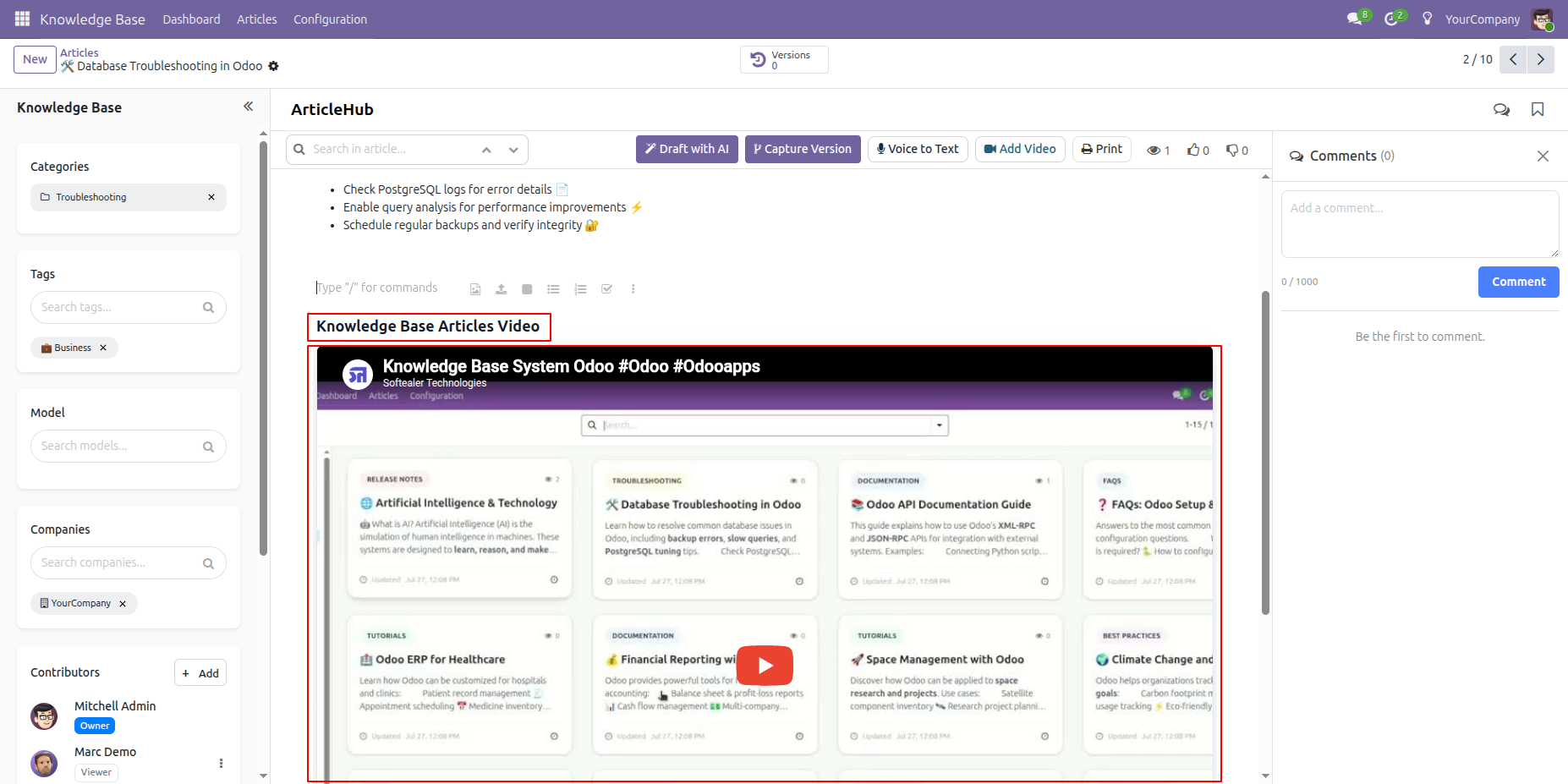Click the sidebar vertical scrollbar
Image resolution: width=1568 pixels, height=784 pixels.
(x=263, y=347)
